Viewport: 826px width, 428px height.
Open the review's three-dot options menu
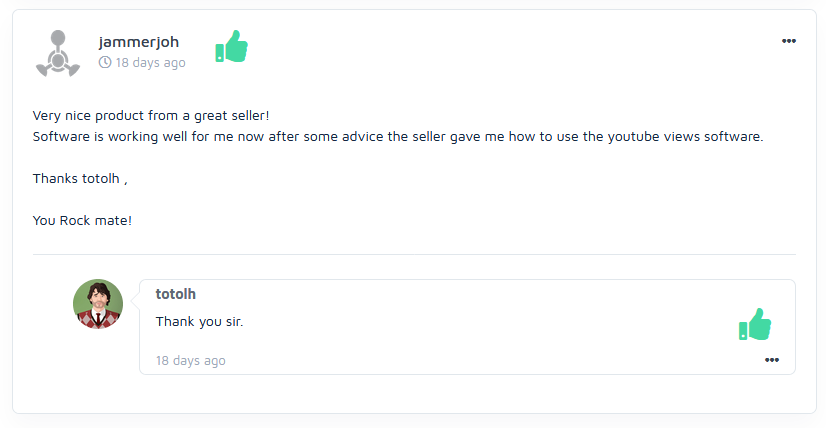789,41
